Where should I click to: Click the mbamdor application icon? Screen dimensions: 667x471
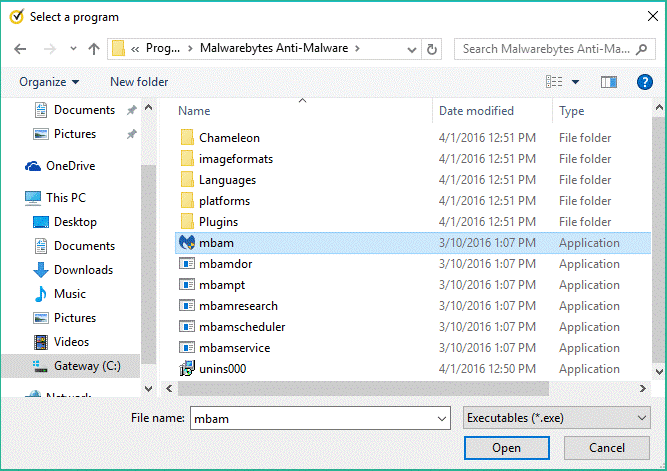187,264
